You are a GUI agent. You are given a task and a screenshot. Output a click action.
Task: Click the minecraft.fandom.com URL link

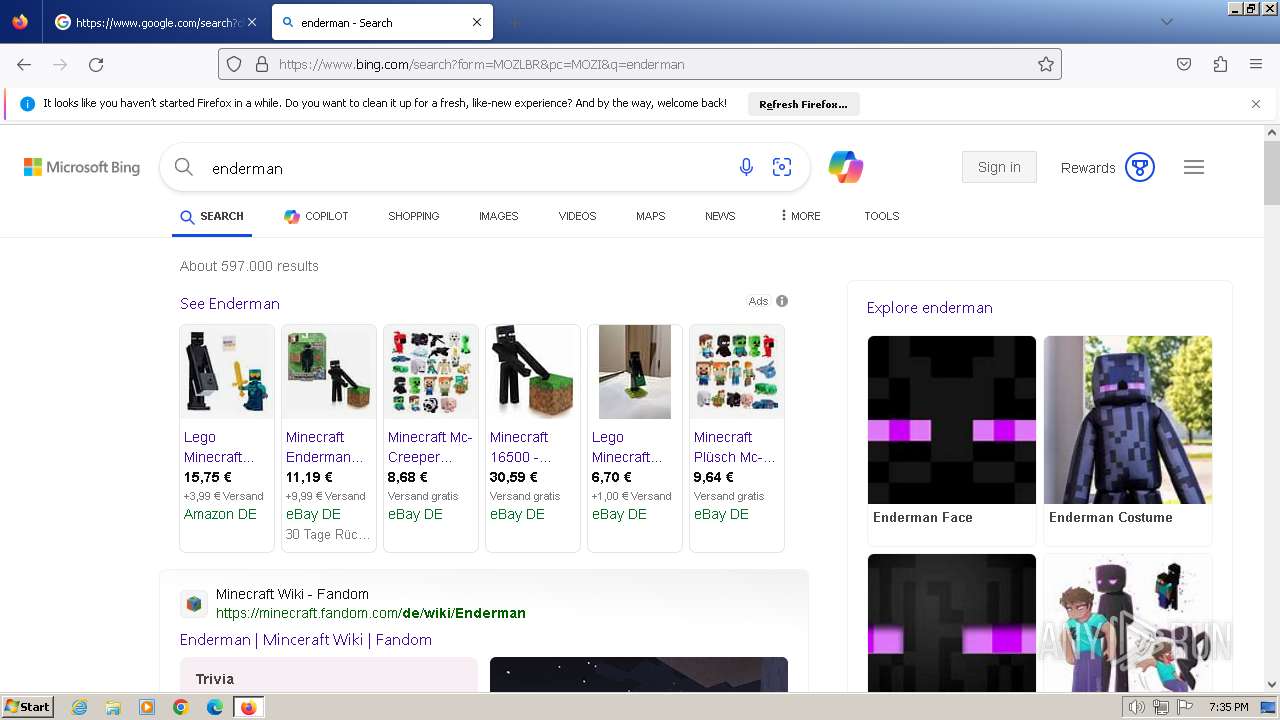tap(371, 613)
